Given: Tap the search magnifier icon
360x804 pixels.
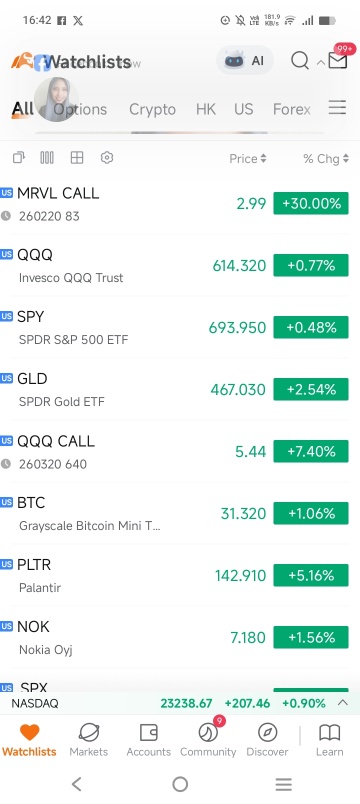Looking at the screenshot, I should pyautogui.click(x=299, y=61).
